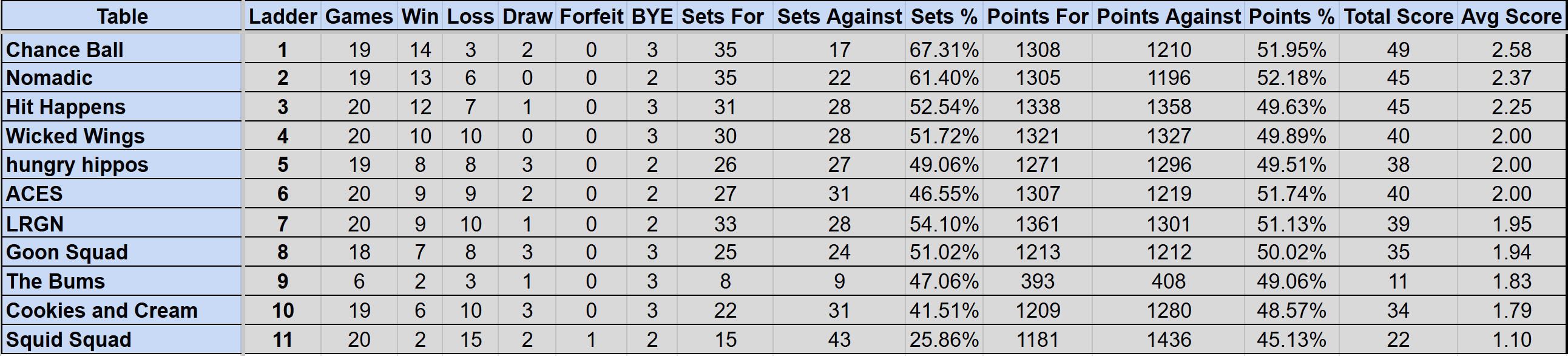Image resolution: width=1568 pixels, height=356 pixels.
Task: Select the Avg Score column header
Action: pos(1511,16)
